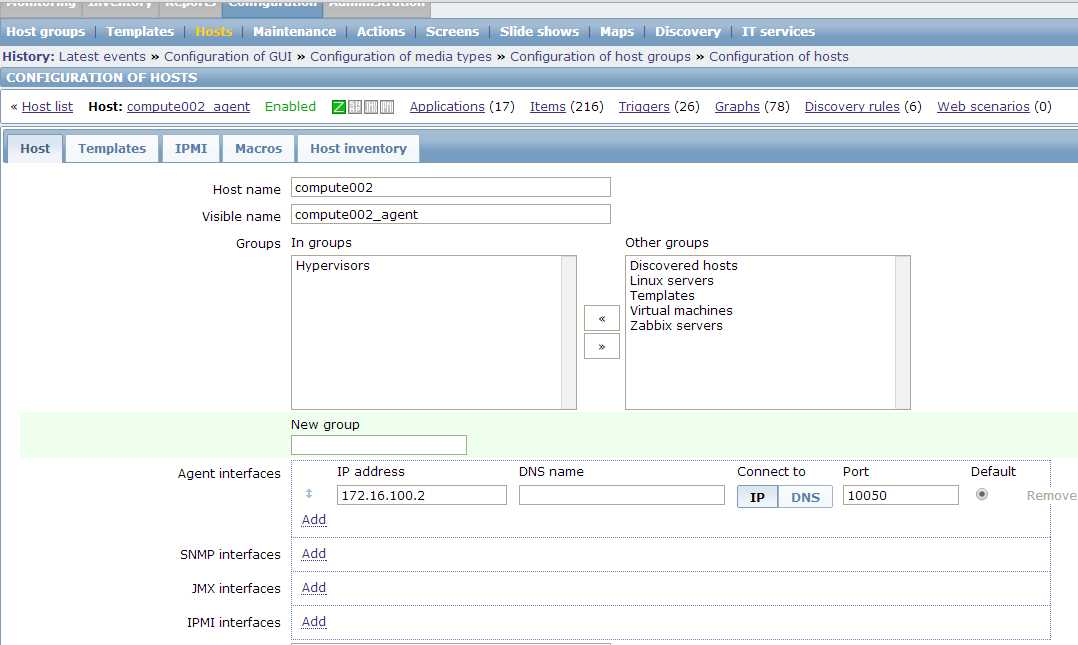
Task: Open Applications (17) link
Action: (x=447, y=107)
